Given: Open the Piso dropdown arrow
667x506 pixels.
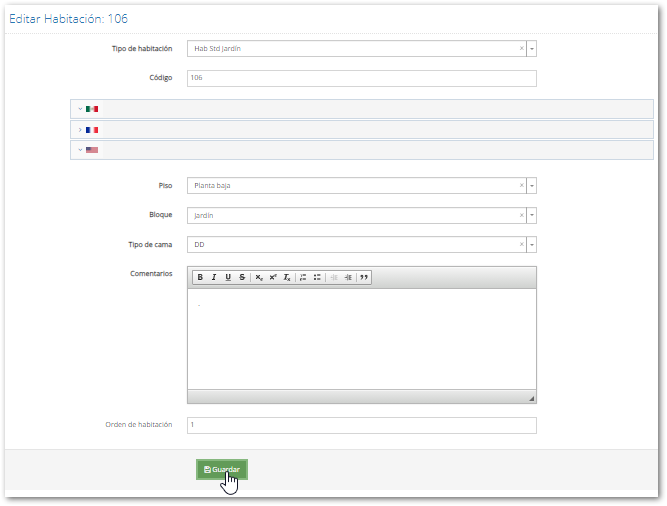Looking at the screenshot, I should point(532,185).
